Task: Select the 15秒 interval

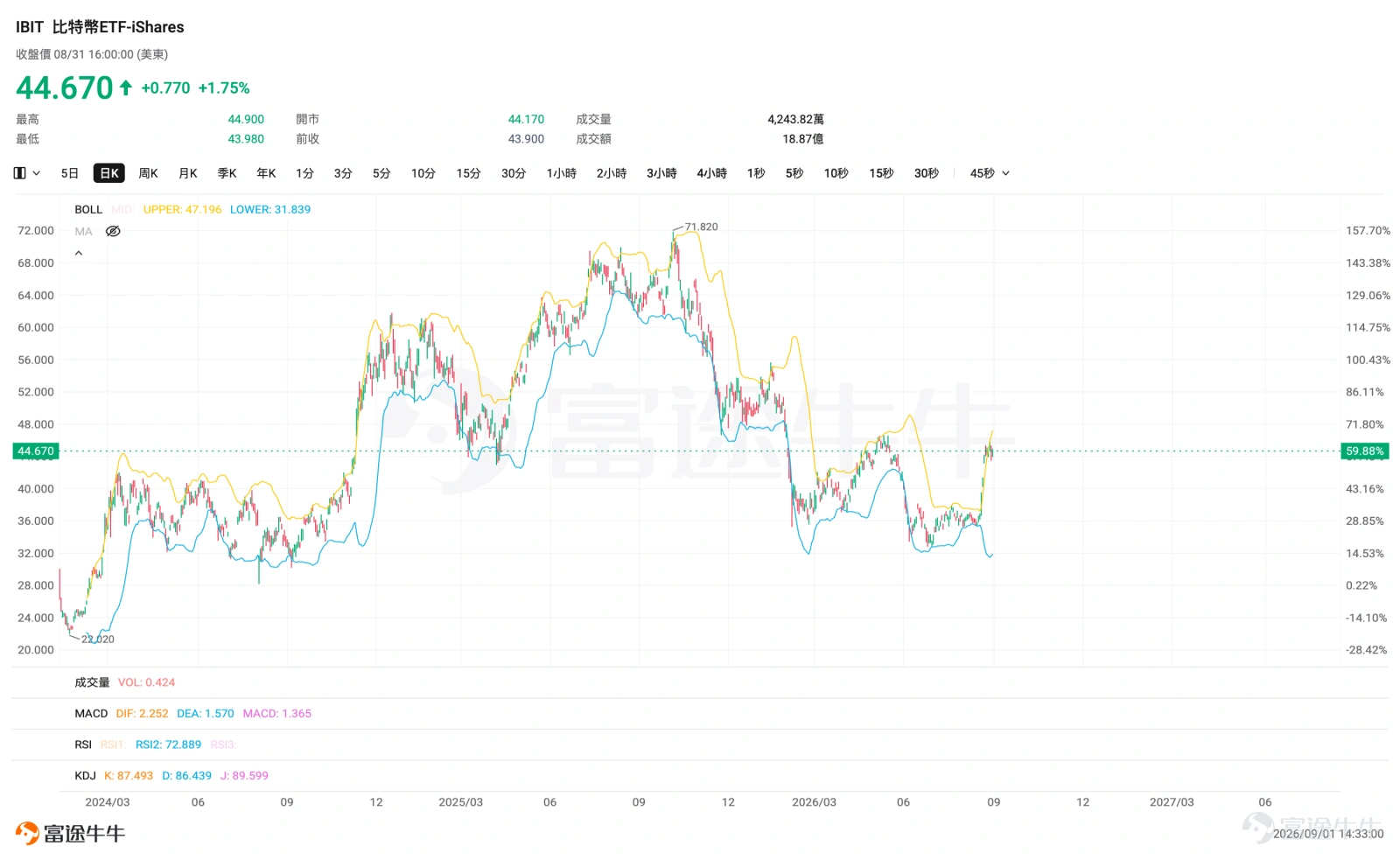Action: pyautogui.click(x=882, y=173)
